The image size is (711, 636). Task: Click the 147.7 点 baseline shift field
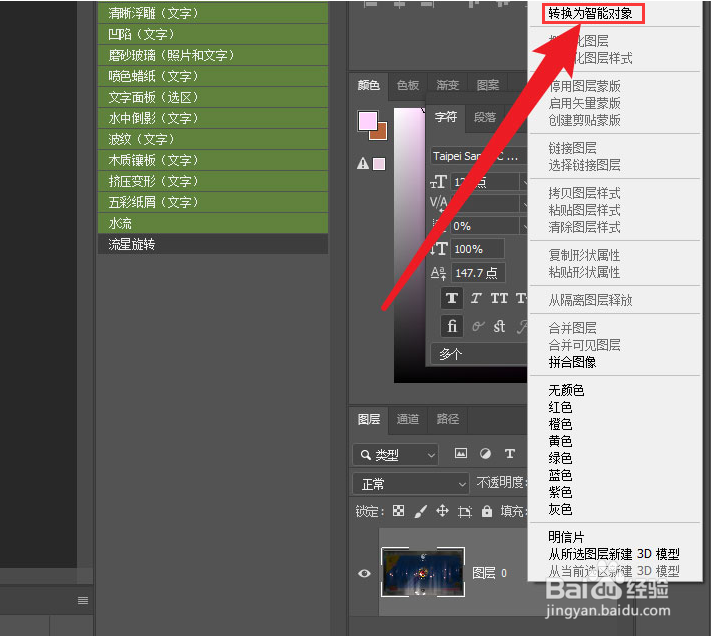point(477,273)
